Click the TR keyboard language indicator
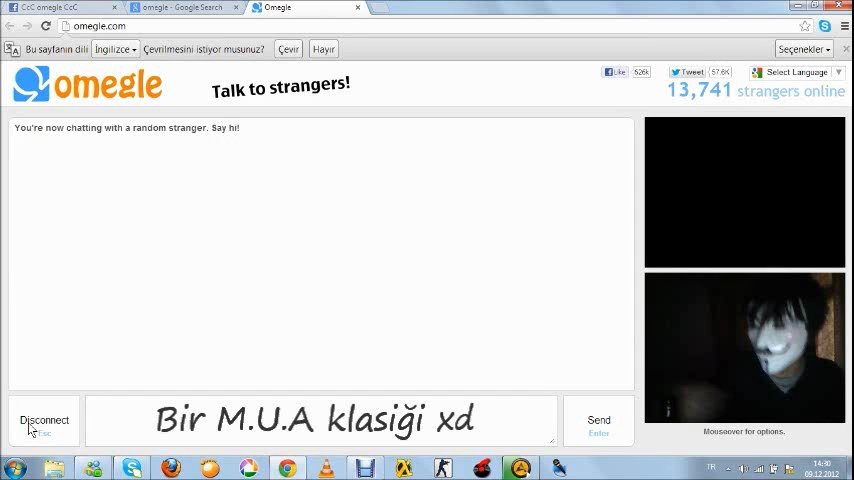 711,467
